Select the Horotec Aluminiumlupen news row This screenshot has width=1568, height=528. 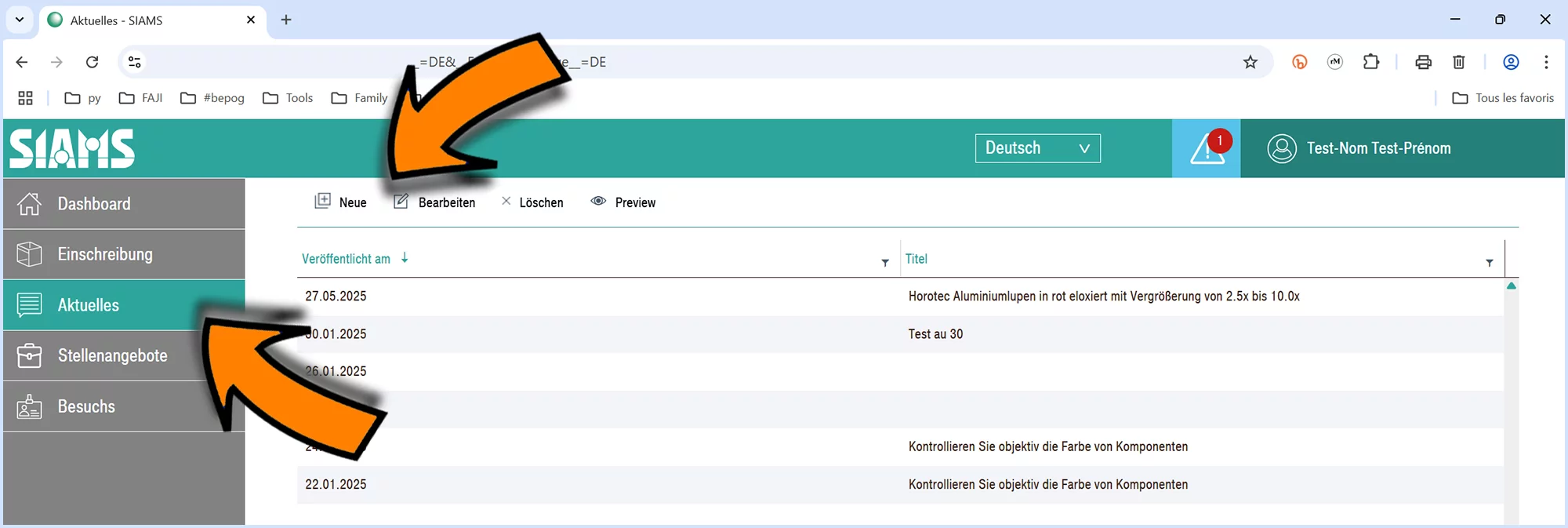(1103, 297)
